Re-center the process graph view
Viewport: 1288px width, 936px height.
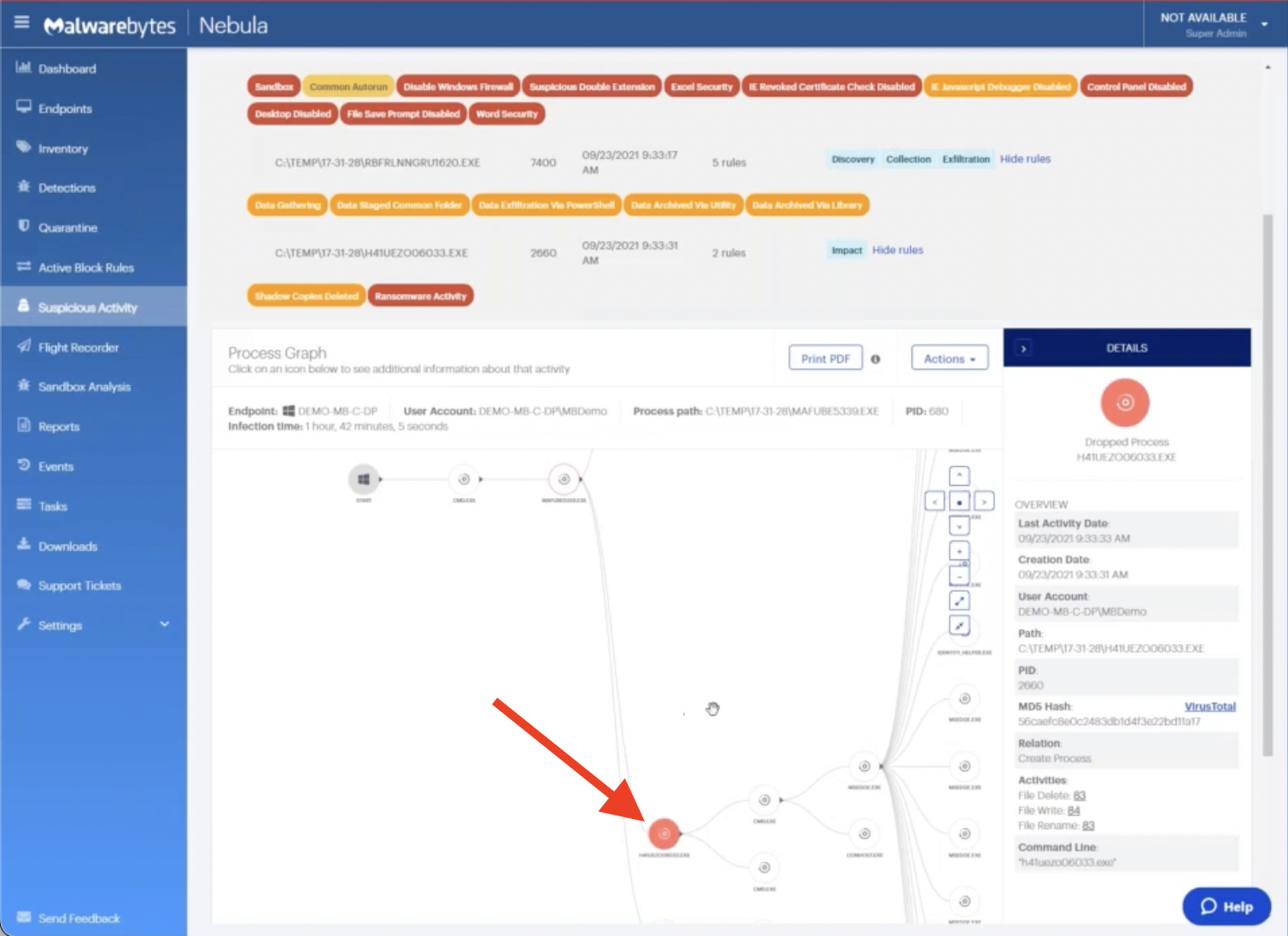click(x=959, y=501)
